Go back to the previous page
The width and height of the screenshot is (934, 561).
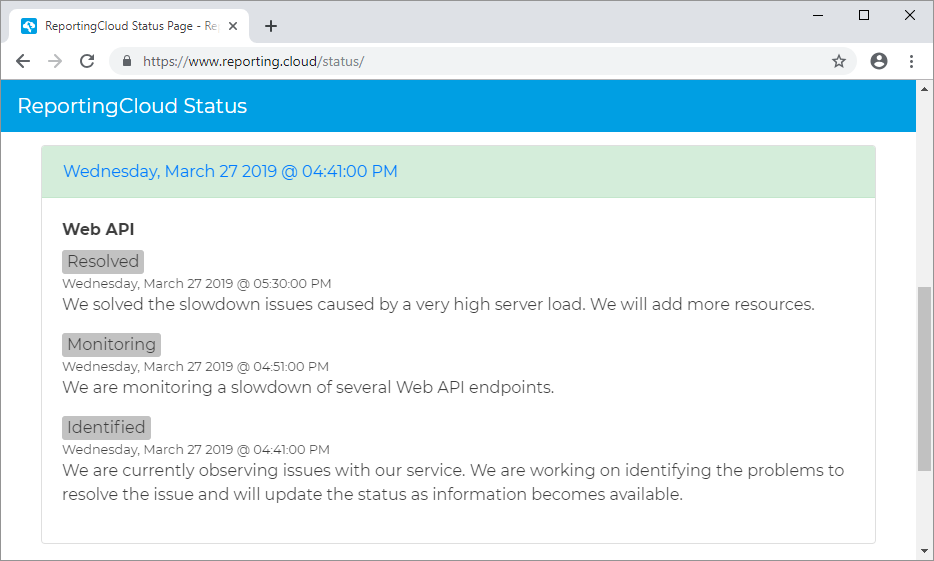[23, 61]
